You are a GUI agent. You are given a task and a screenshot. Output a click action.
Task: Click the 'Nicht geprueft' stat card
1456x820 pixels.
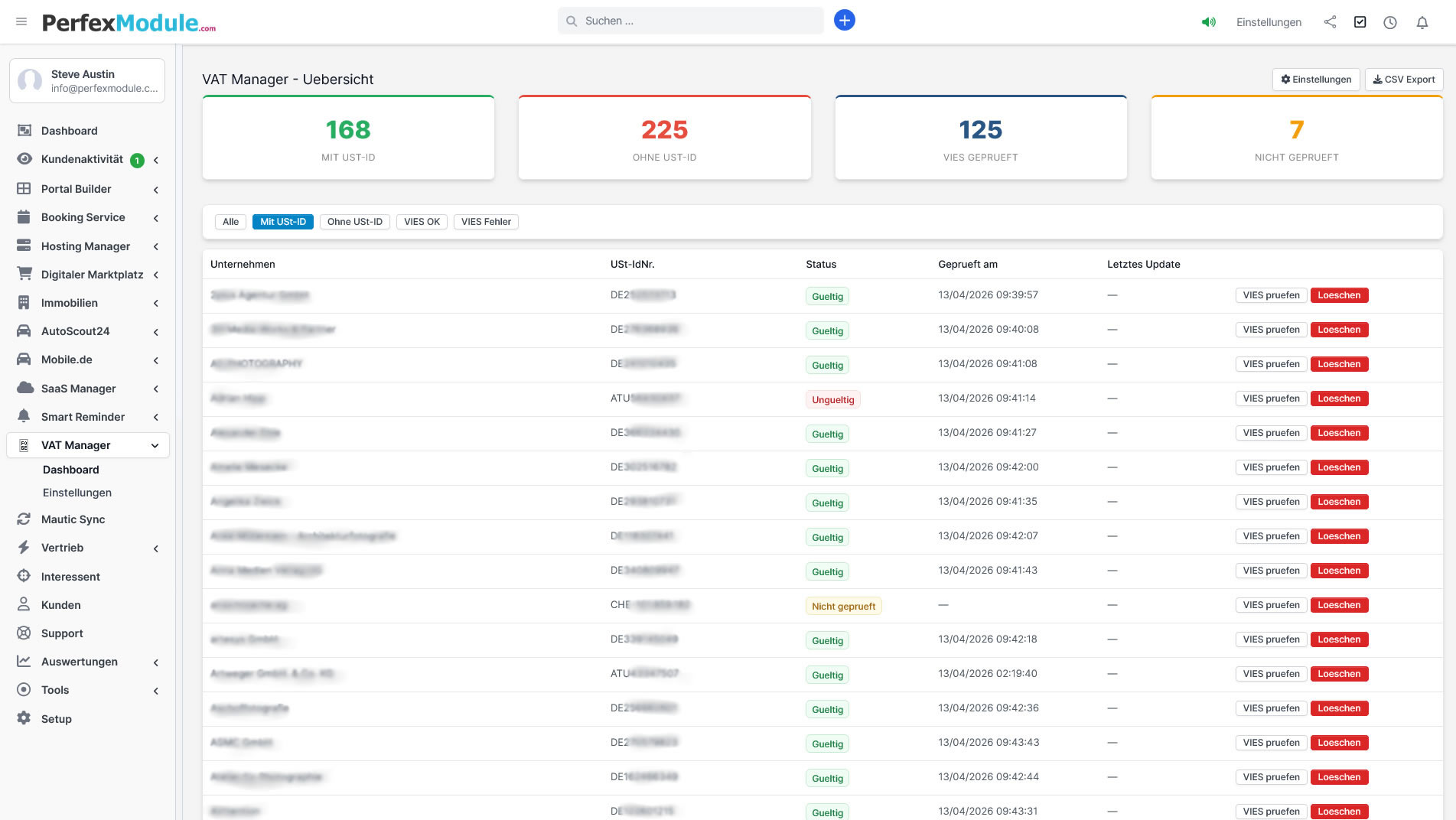tap(1296, 138)
